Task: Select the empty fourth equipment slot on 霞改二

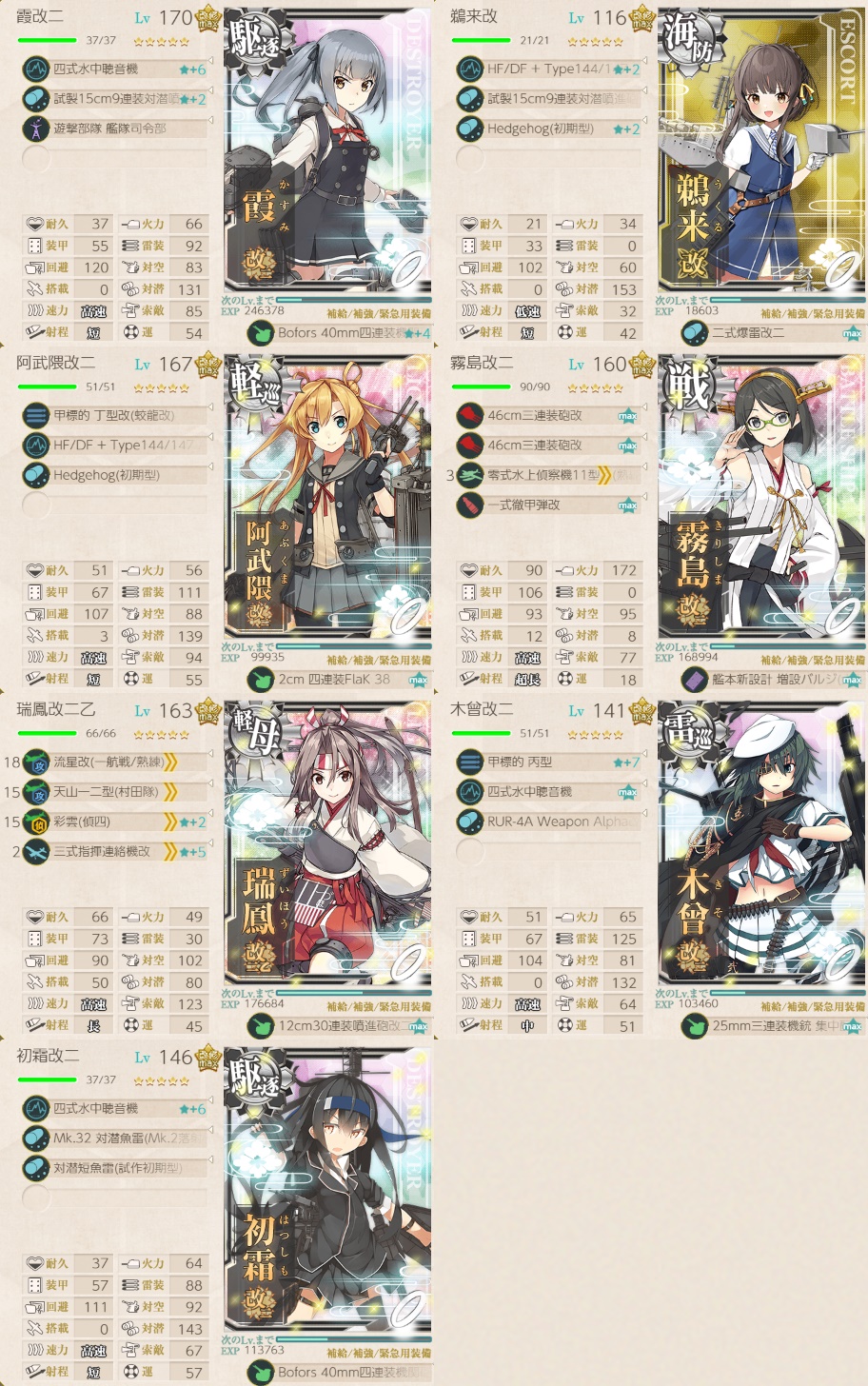Action: click(114, 157)
